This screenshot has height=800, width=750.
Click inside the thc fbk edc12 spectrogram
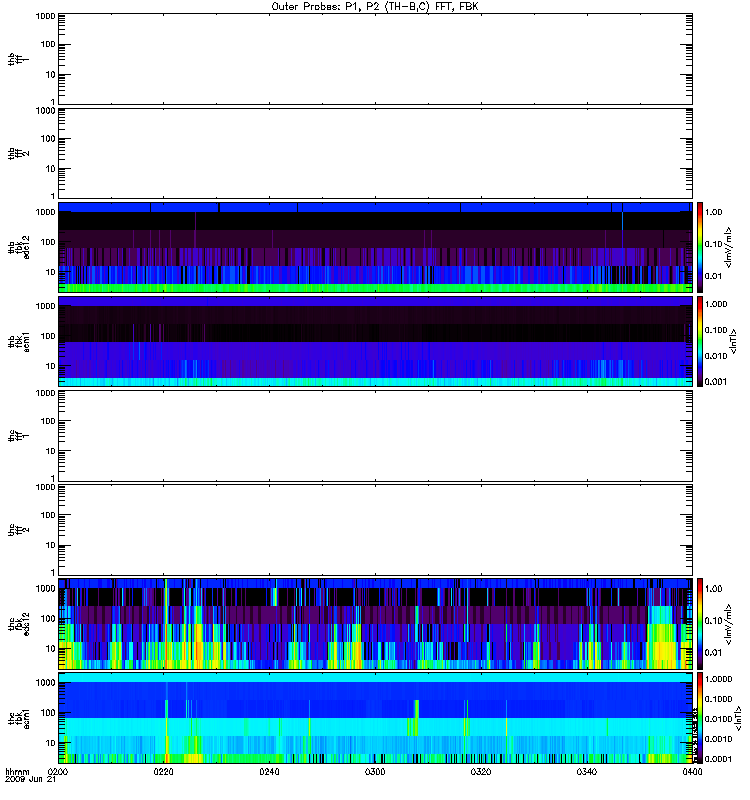tap(376, 622)
